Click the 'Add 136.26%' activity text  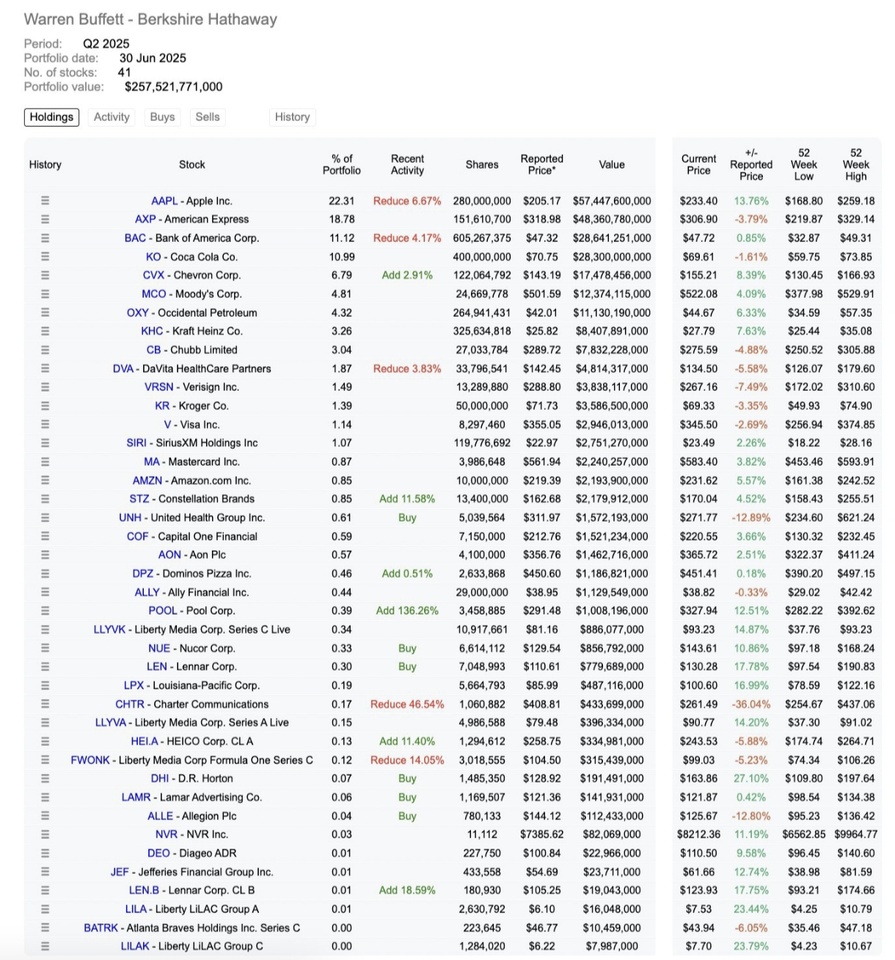[407, 611]
